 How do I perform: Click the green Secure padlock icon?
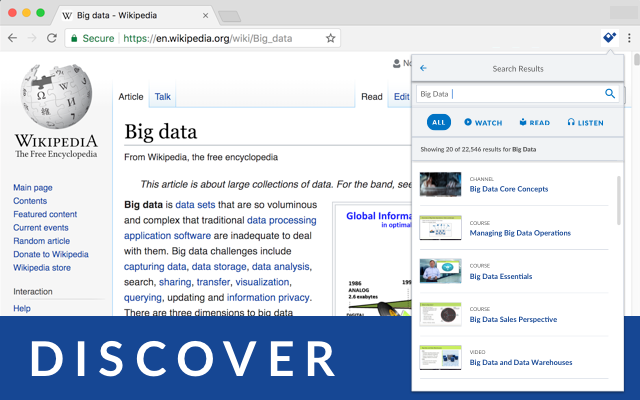coord(74,38)
